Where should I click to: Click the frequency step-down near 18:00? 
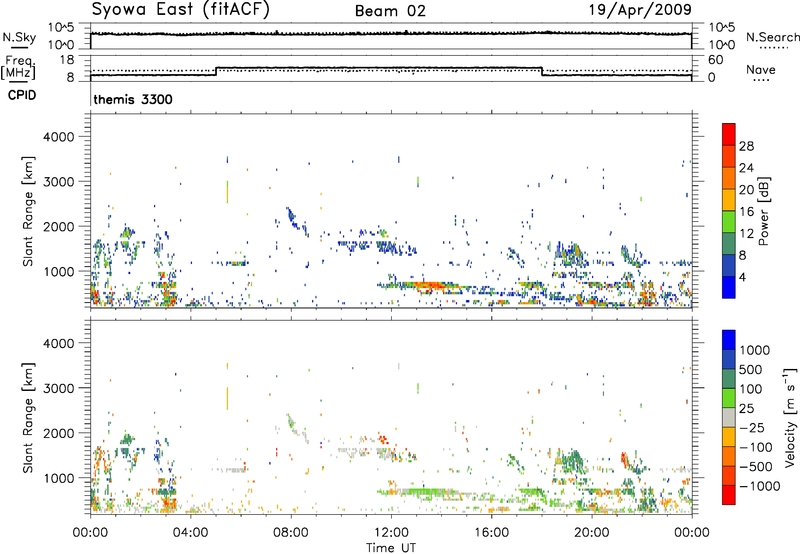pos(542,71)
